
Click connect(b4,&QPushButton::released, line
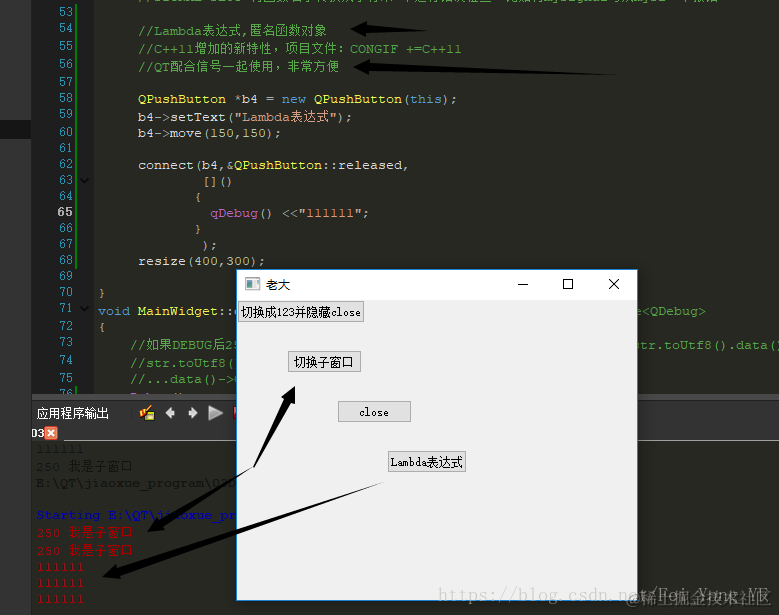pos(273,165)
